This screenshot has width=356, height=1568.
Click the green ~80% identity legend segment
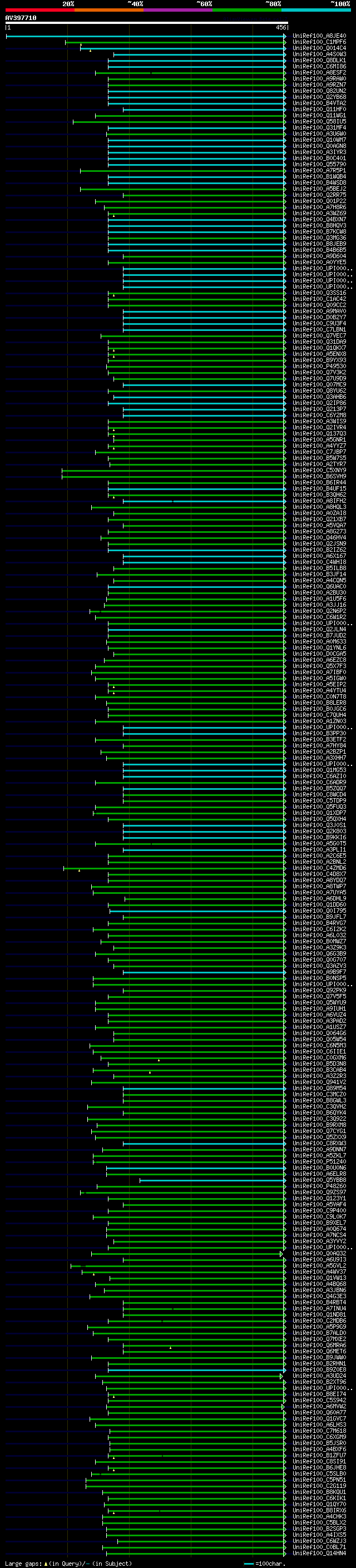(x=246, y=10)
